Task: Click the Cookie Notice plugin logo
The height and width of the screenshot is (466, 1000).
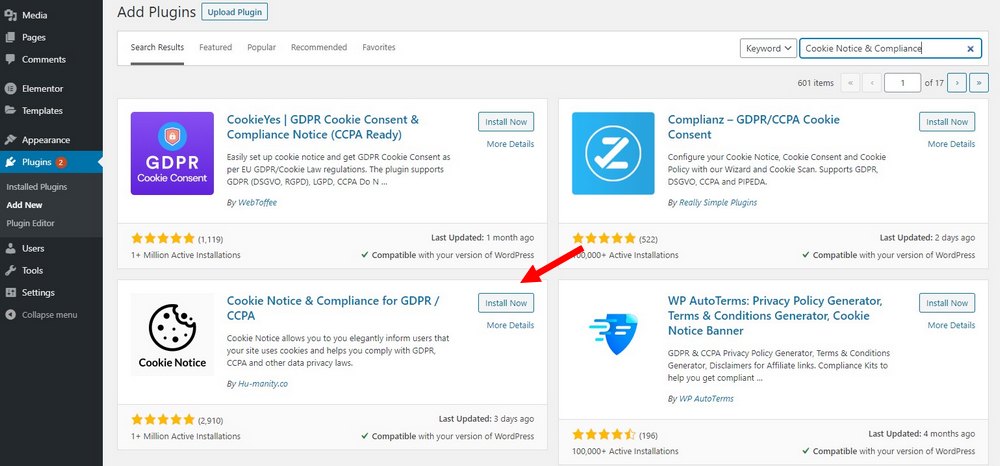Action: (x=172, y=335)
